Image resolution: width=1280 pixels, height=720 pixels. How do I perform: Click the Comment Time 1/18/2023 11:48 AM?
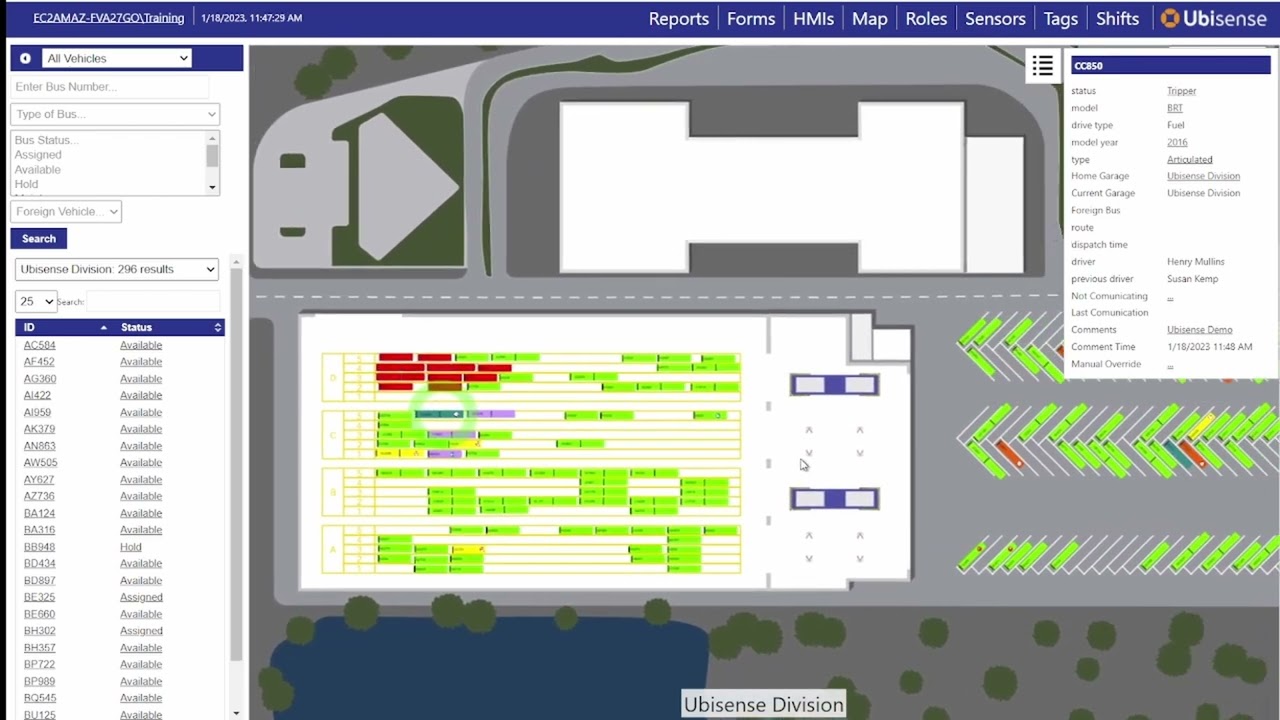[1209, 347]
